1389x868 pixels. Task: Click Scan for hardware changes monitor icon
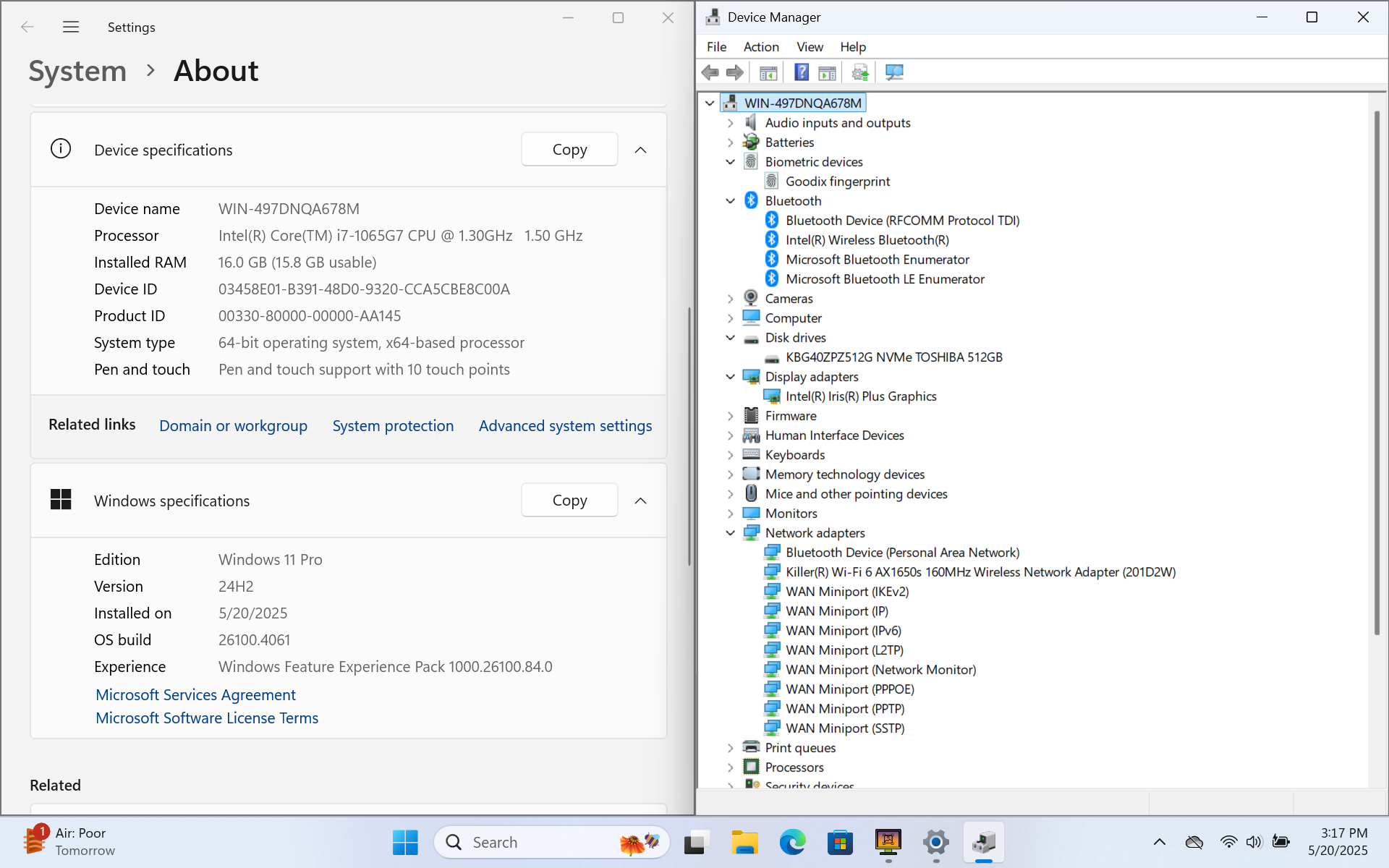point(894,72)
